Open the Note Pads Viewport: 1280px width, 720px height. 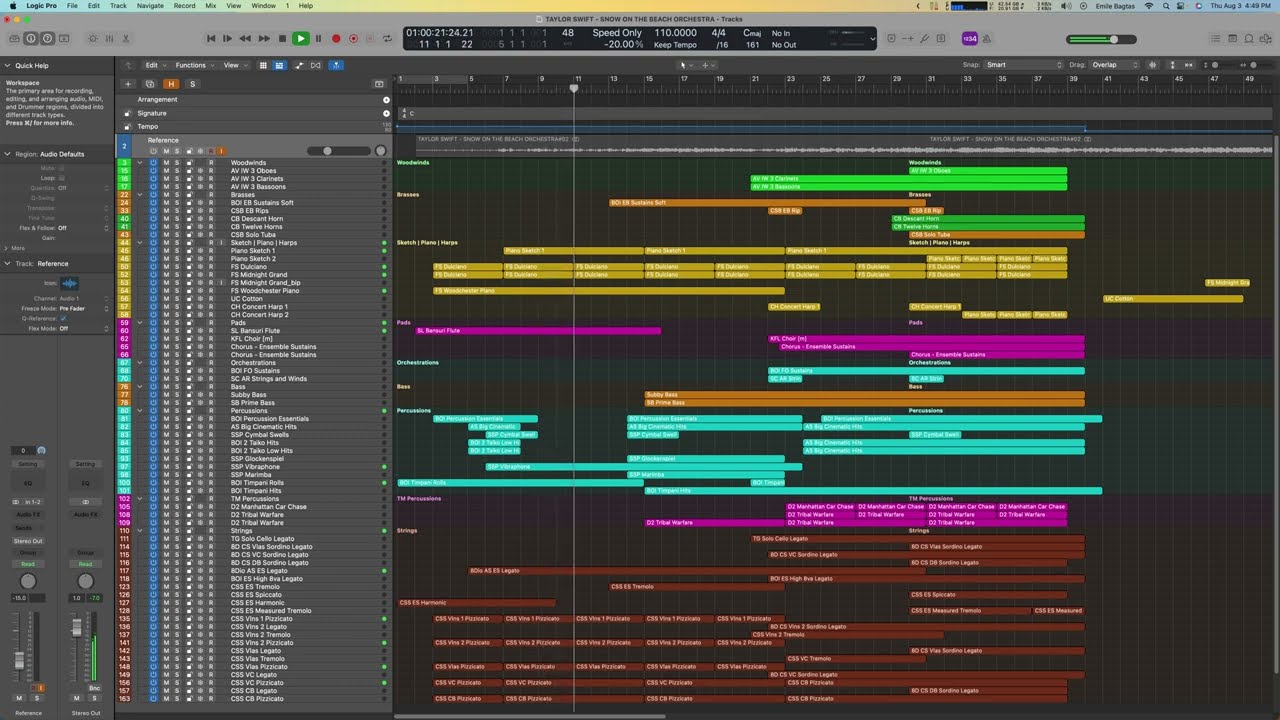coord(1234,39)
